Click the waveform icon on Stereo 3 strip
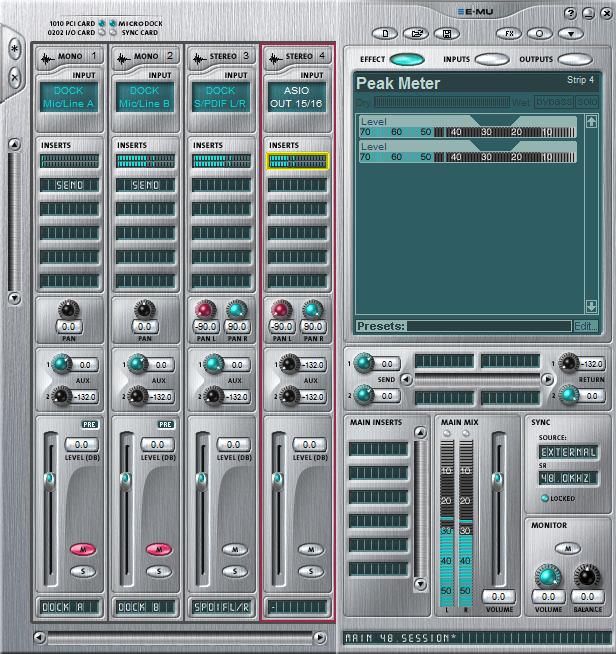Screen dimensions: 616x654 pos(199,58)
